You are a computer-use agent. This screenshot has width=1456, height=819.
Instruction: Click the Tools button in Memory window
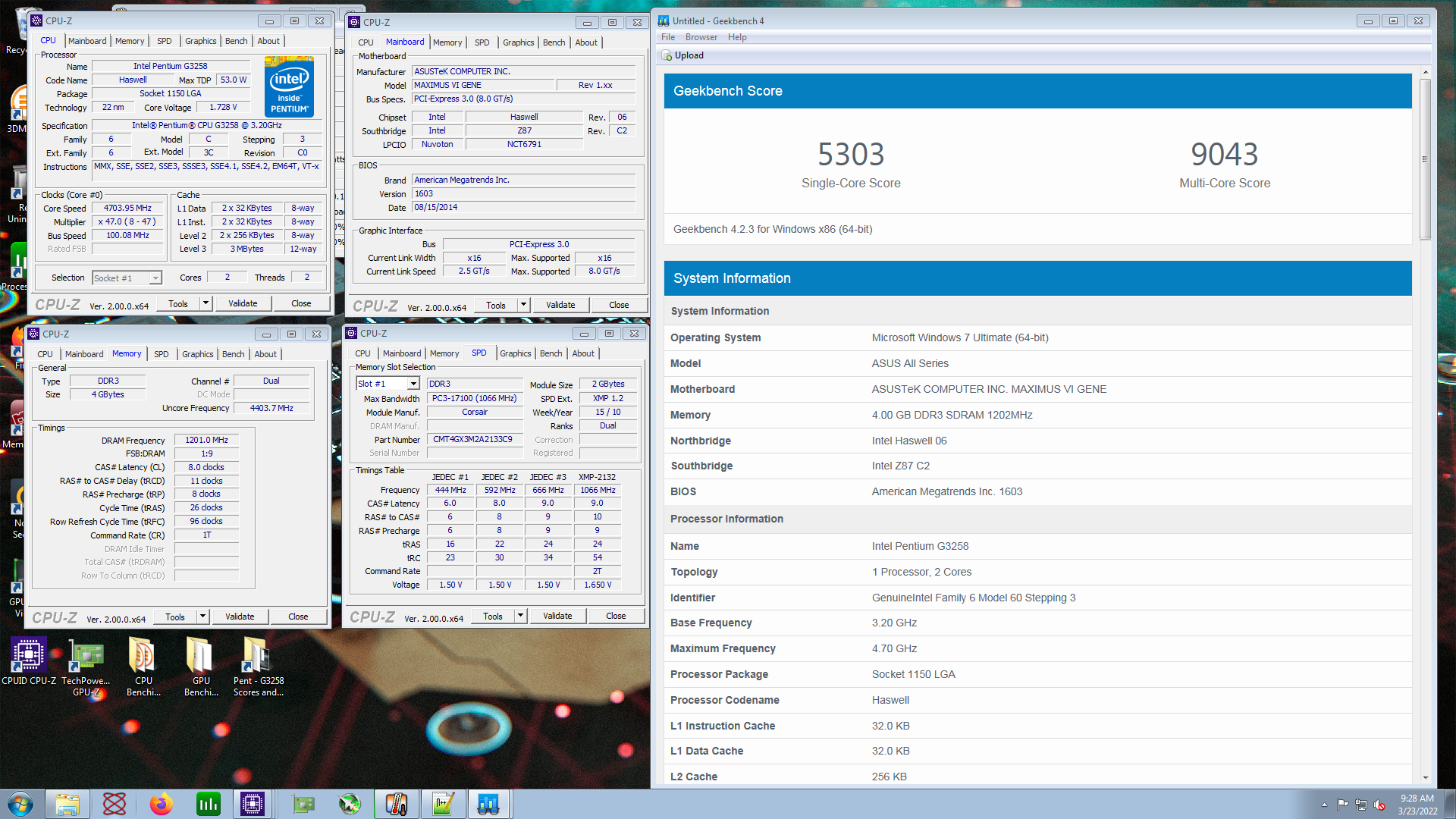(x=175, y=617)
